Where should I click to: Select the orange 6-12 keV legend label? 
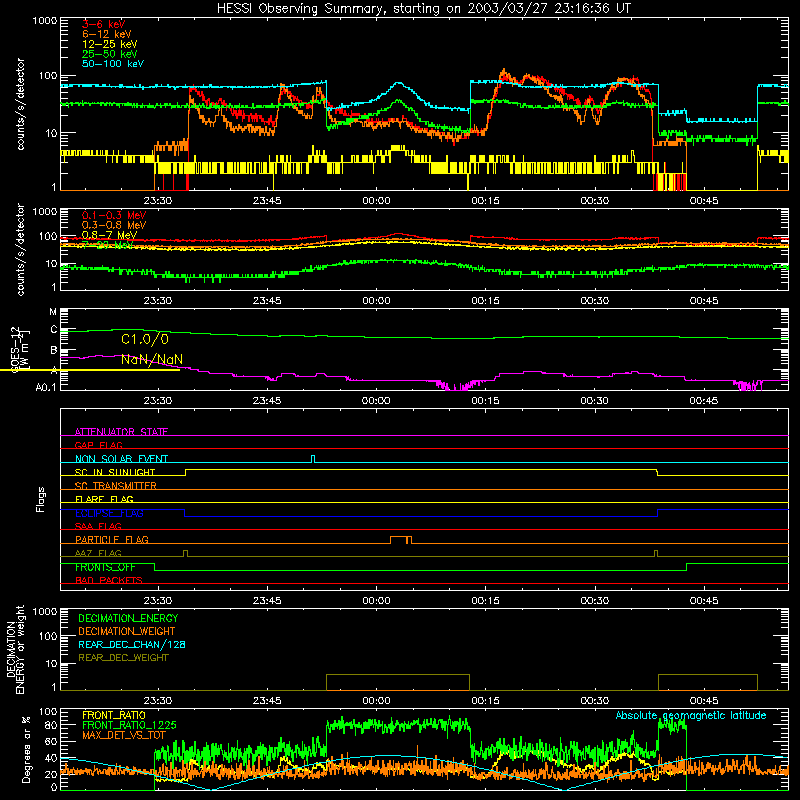[x=107, y=34]
